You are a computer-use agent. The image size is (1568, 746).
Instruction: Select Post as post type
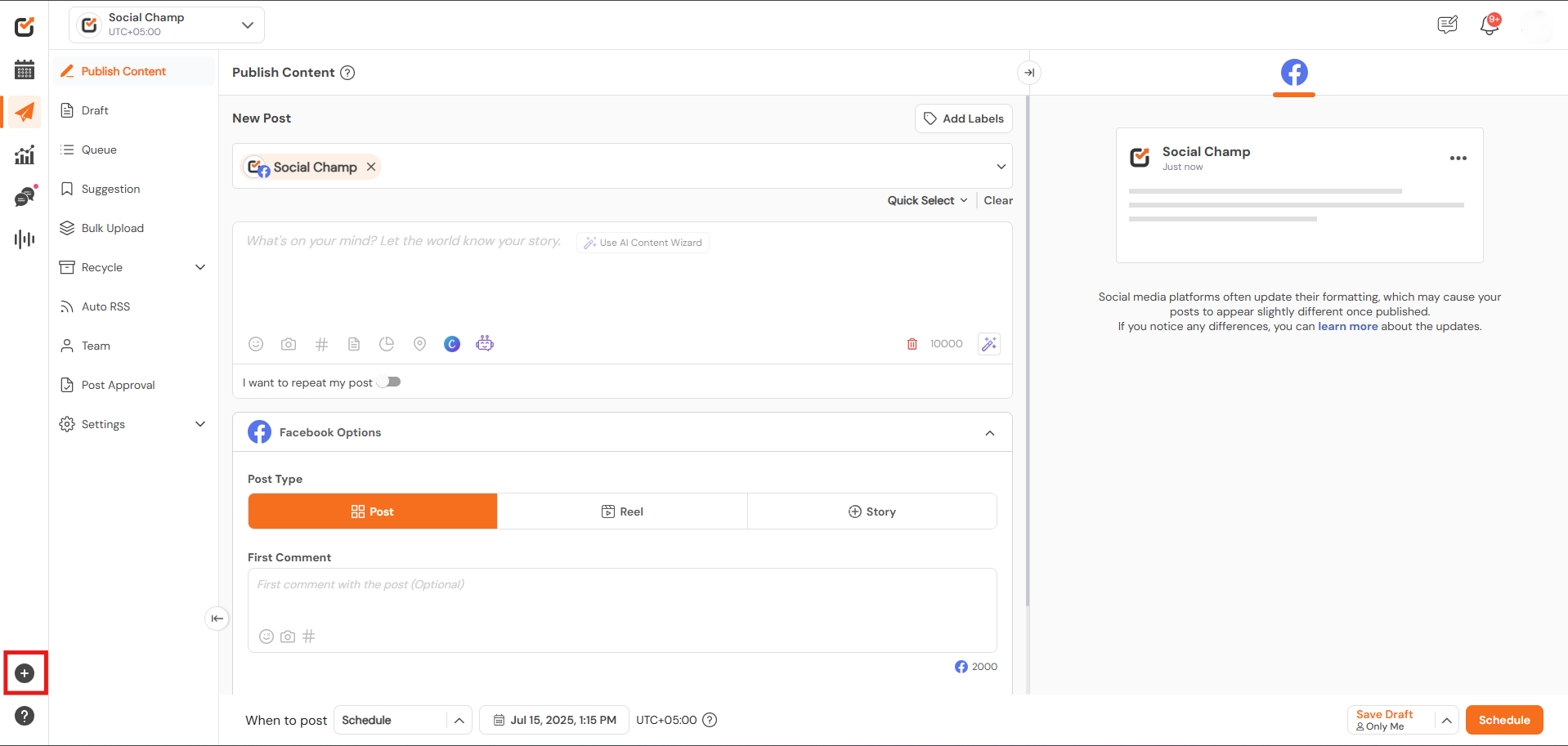373,511
